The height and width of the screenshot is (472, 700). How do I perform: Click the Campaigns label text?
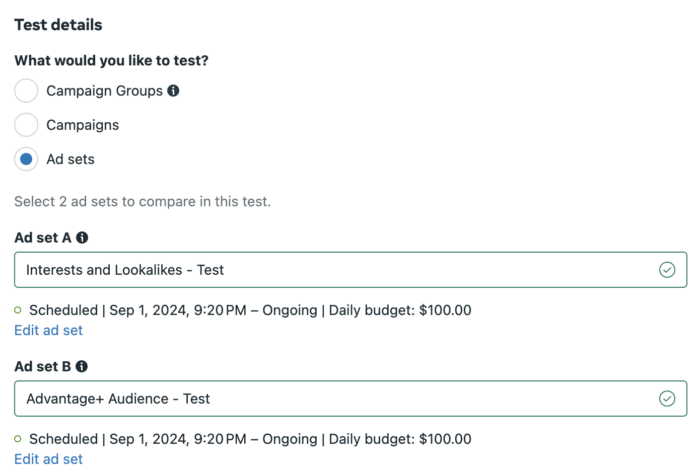(83, 125)
